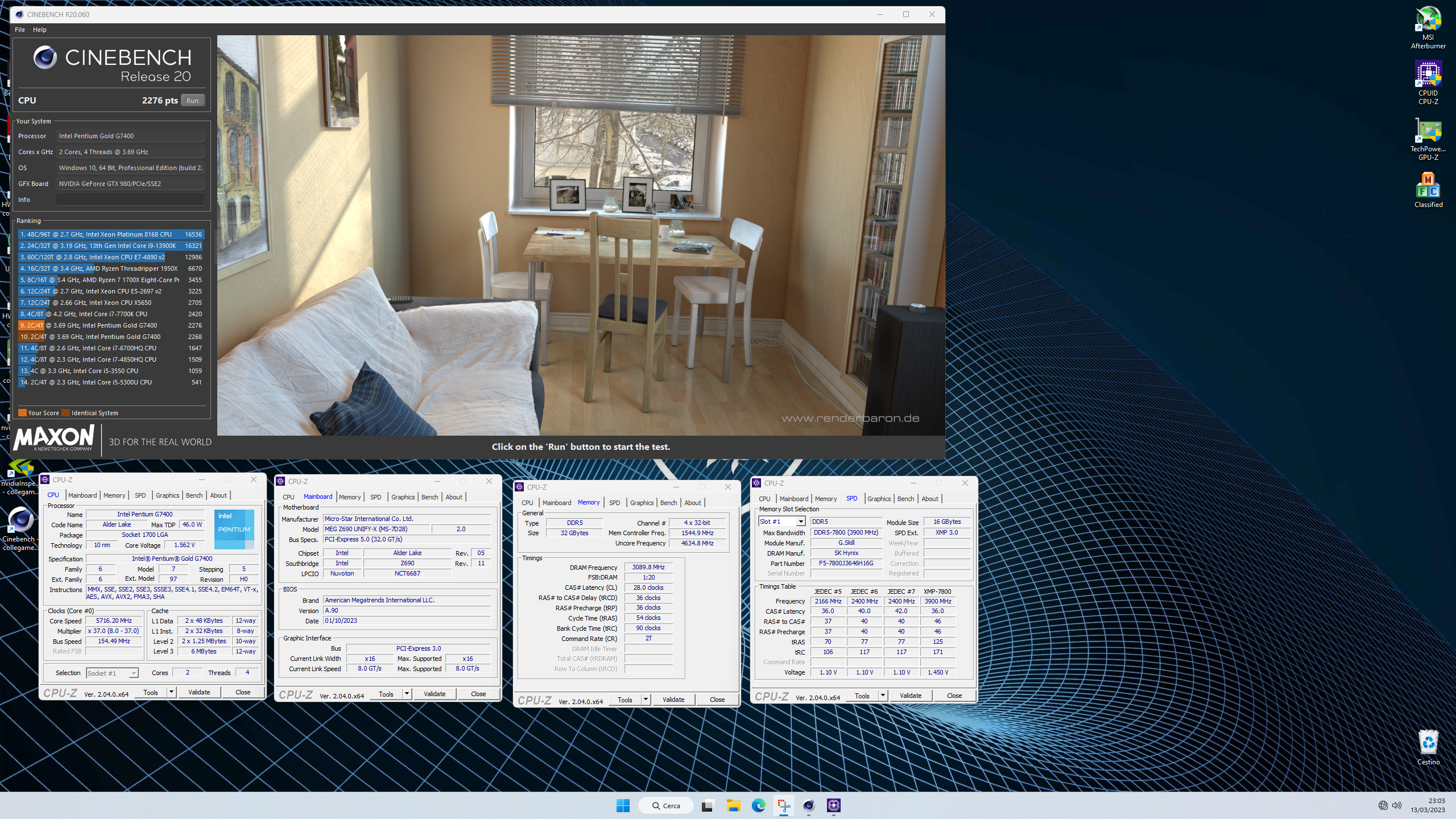Click Identical System legend swatch
The width and height of the screenshot is (1456, 819).
tap(65, 413)
